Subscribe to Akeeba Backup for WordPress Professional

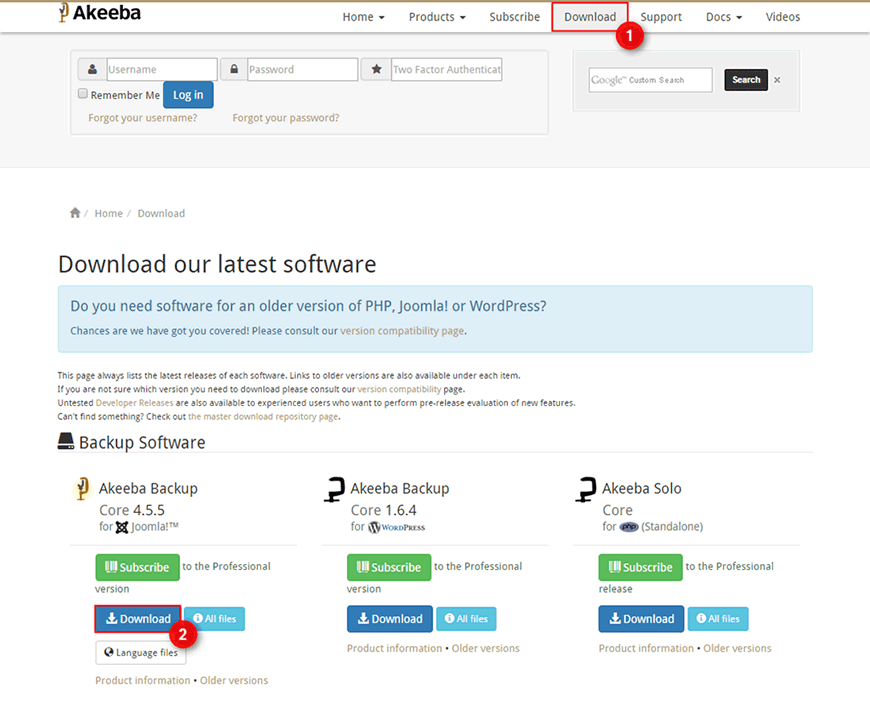(389, 567)
